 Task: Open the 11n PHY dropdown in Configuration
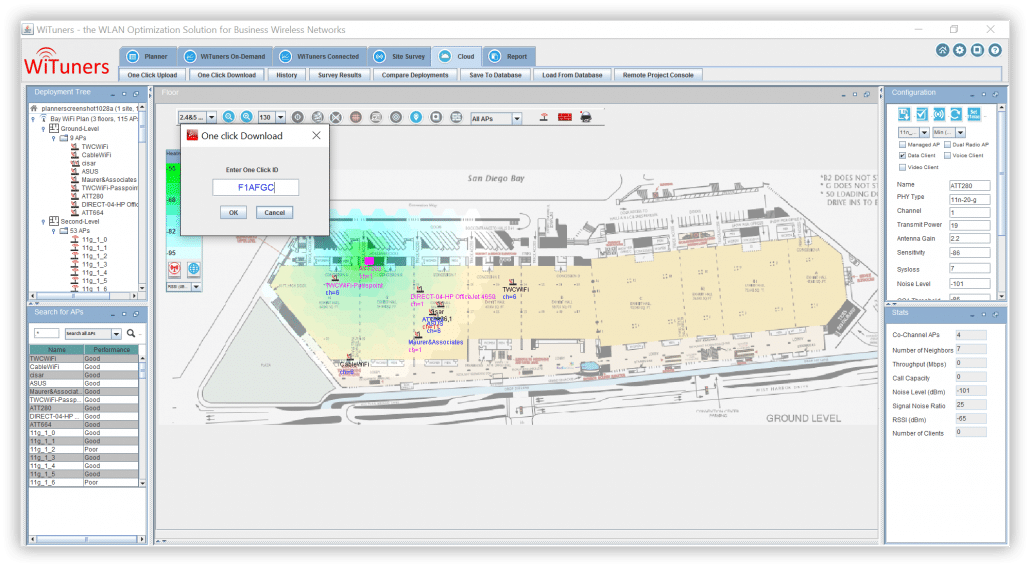point(924,133)
